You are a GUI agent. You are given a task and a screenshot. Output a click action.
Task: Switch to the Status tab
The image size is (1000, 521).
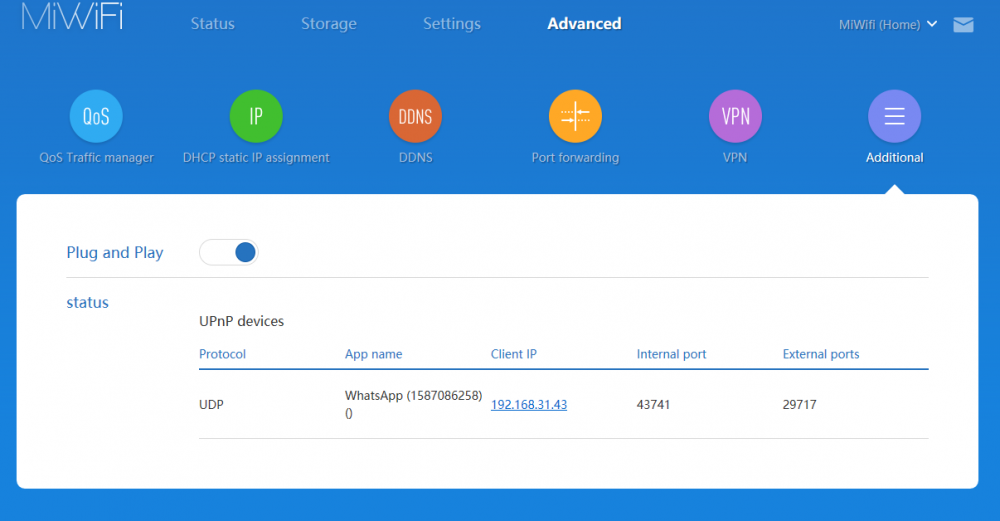tap(212, 24)
